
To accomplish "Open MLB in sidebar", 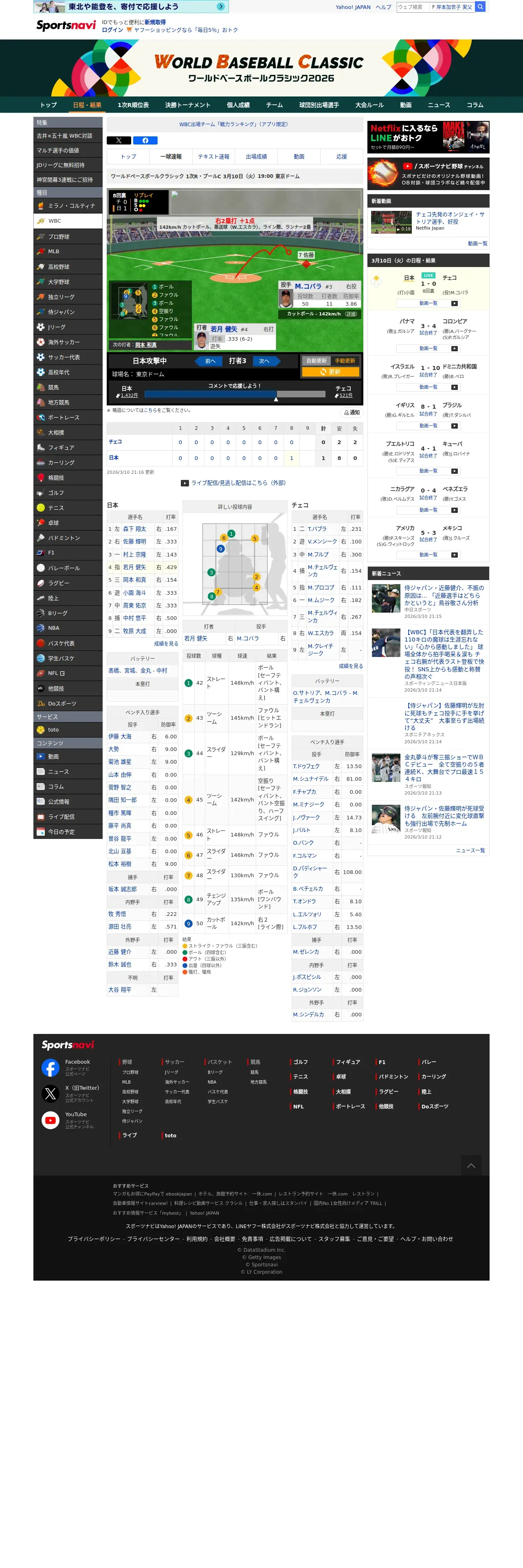I will pyautogui.click(x=68, y=252).
